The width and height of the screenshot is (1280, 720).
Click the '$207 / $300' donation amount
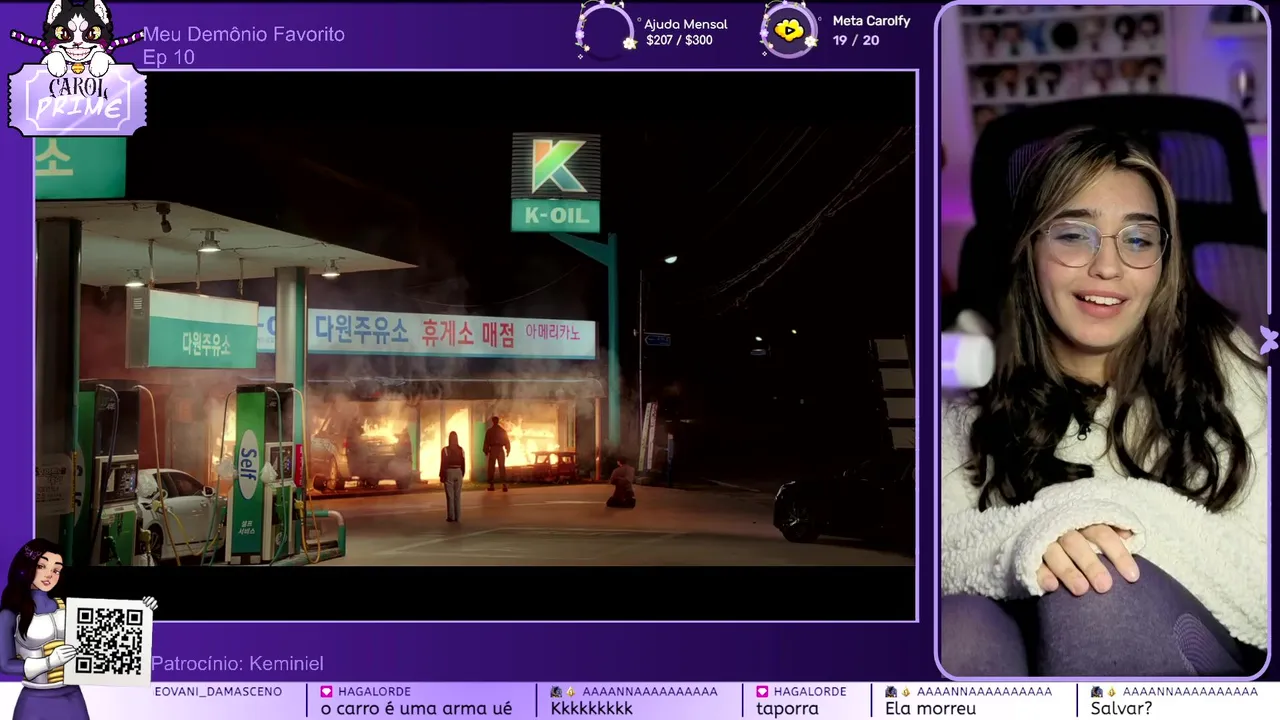pos(680,40)
